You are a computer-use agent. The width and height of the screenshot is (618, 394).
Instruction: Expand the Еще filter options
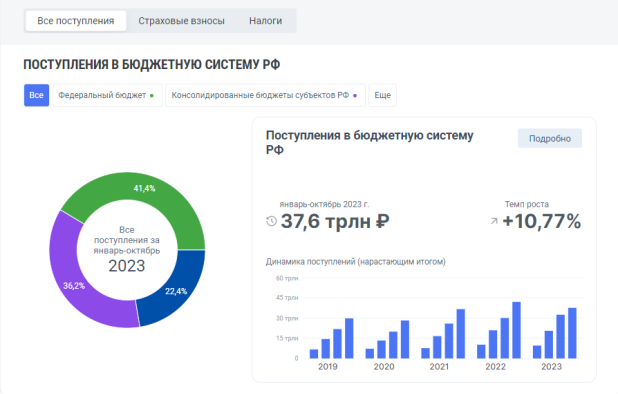382,95
